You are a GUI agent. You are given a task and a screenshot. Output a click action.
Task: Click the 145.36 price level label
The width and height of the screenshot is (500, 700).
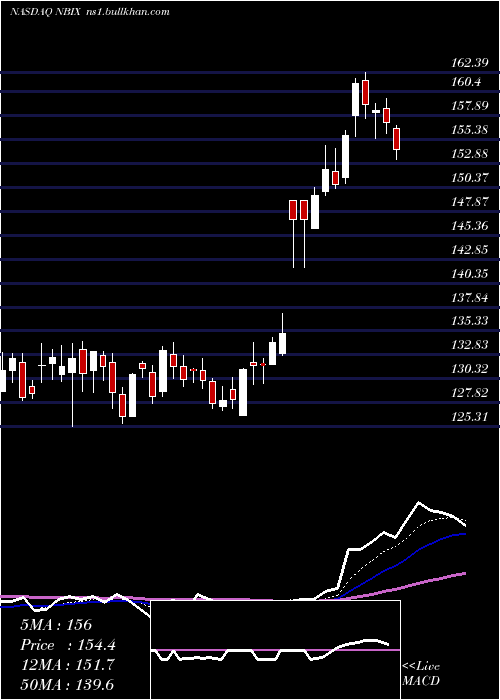470,225
